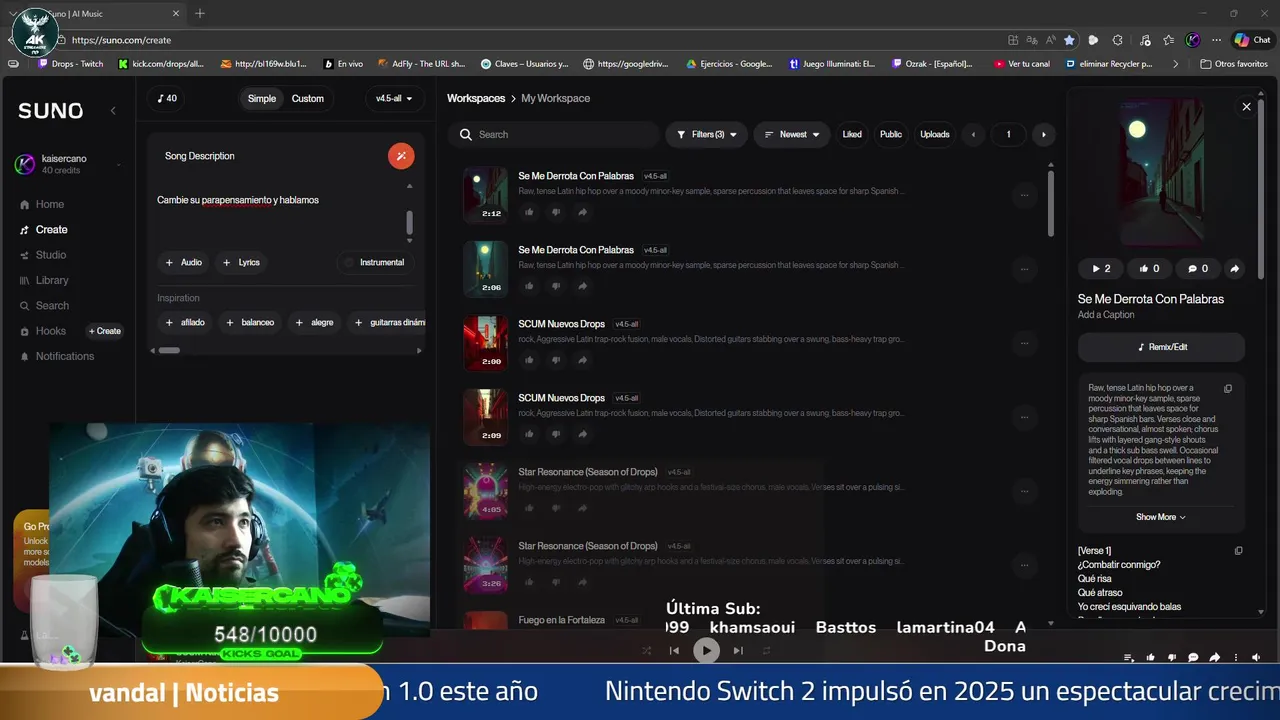Share the 2:12 Se Me Derrota track
Viewport: 1280px width, 720px height.
pyautogui.click(x=583, y=212)
